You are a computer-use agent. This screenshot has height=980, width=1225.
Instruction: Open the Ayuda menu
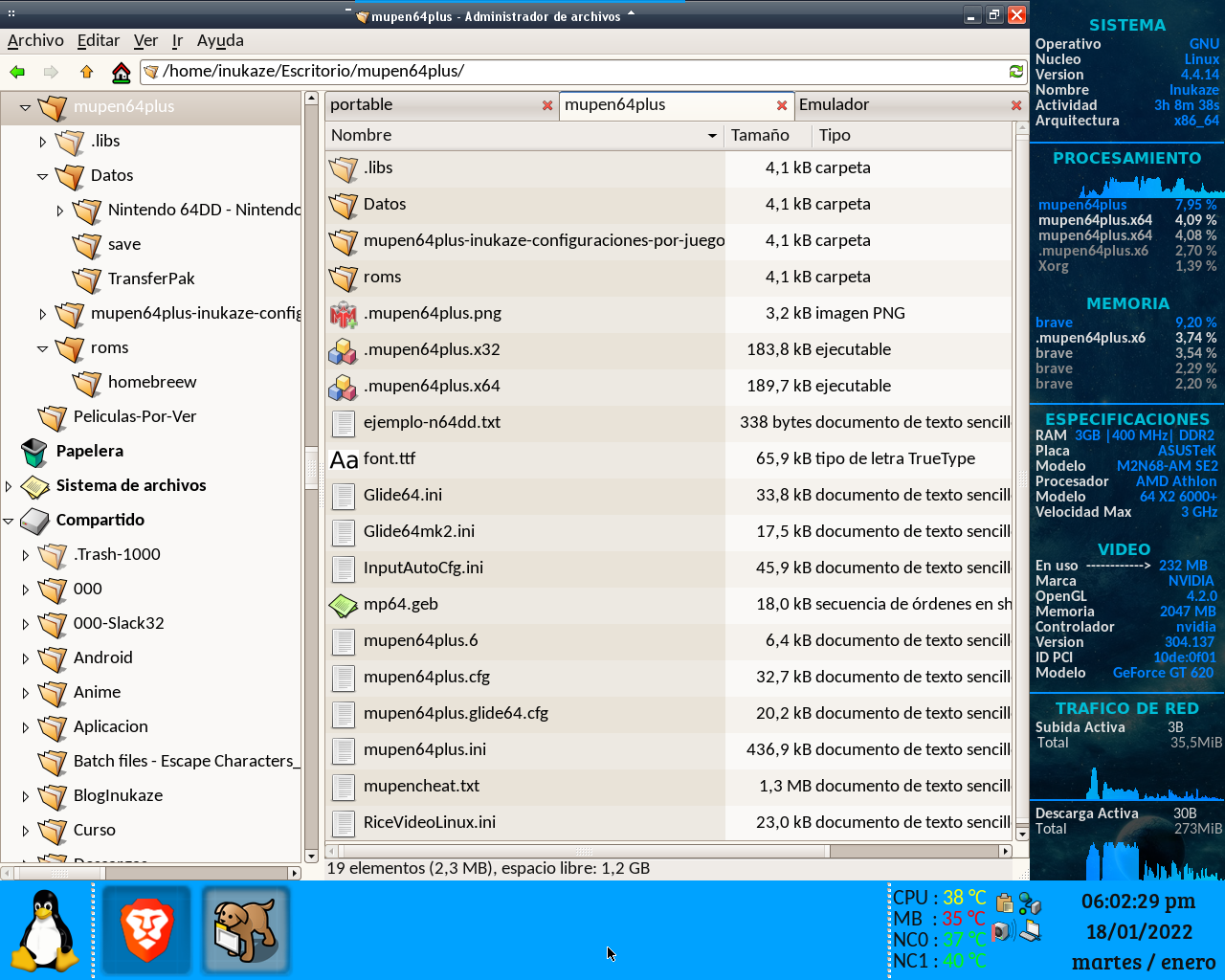pos(219,40)
